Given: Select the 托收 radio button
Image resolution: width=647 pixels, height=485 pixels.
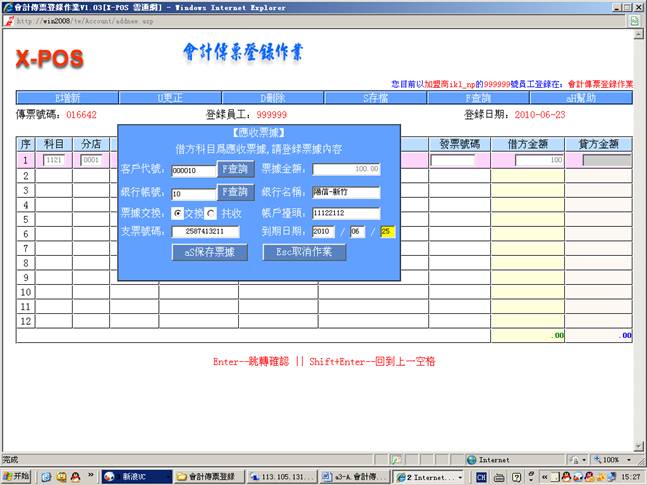Looking at the screenshot, I should click(210, 213).
